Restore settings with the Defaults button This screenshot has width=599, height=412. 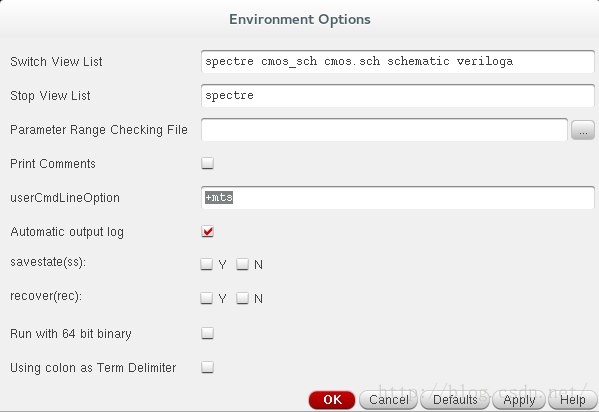point(455,400)
